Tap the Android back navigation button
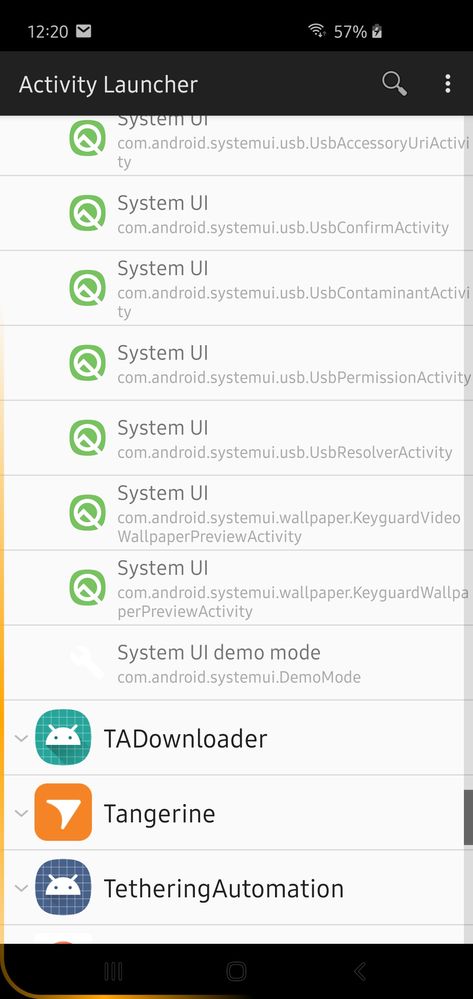The height and width of the screenshot is (999, 473). tap(360, 971)
